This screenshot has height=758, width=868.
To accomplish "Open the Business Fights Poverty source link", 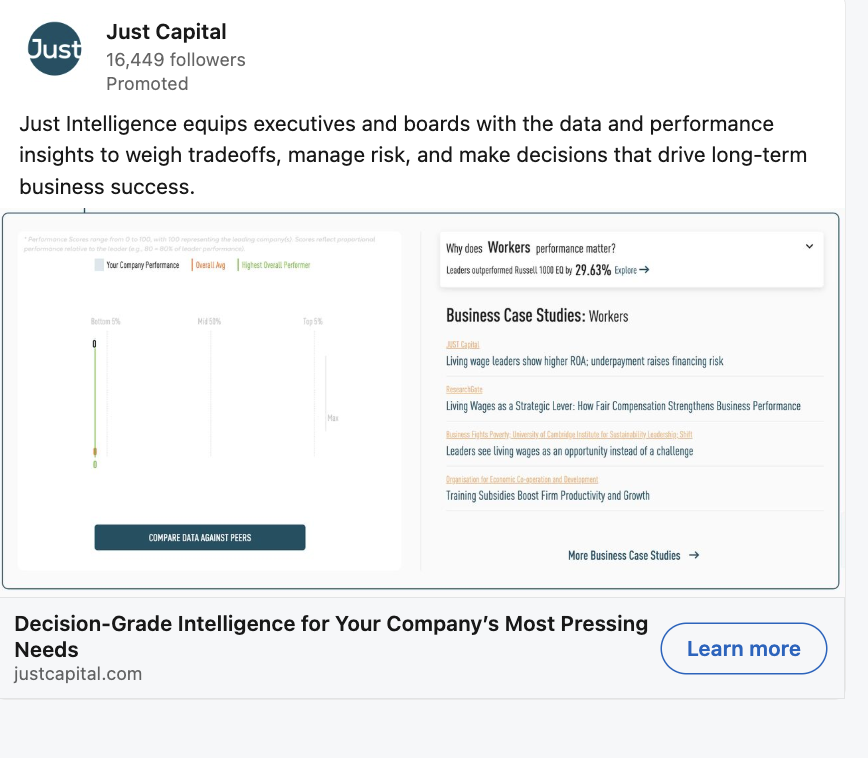I will [568, 434].
